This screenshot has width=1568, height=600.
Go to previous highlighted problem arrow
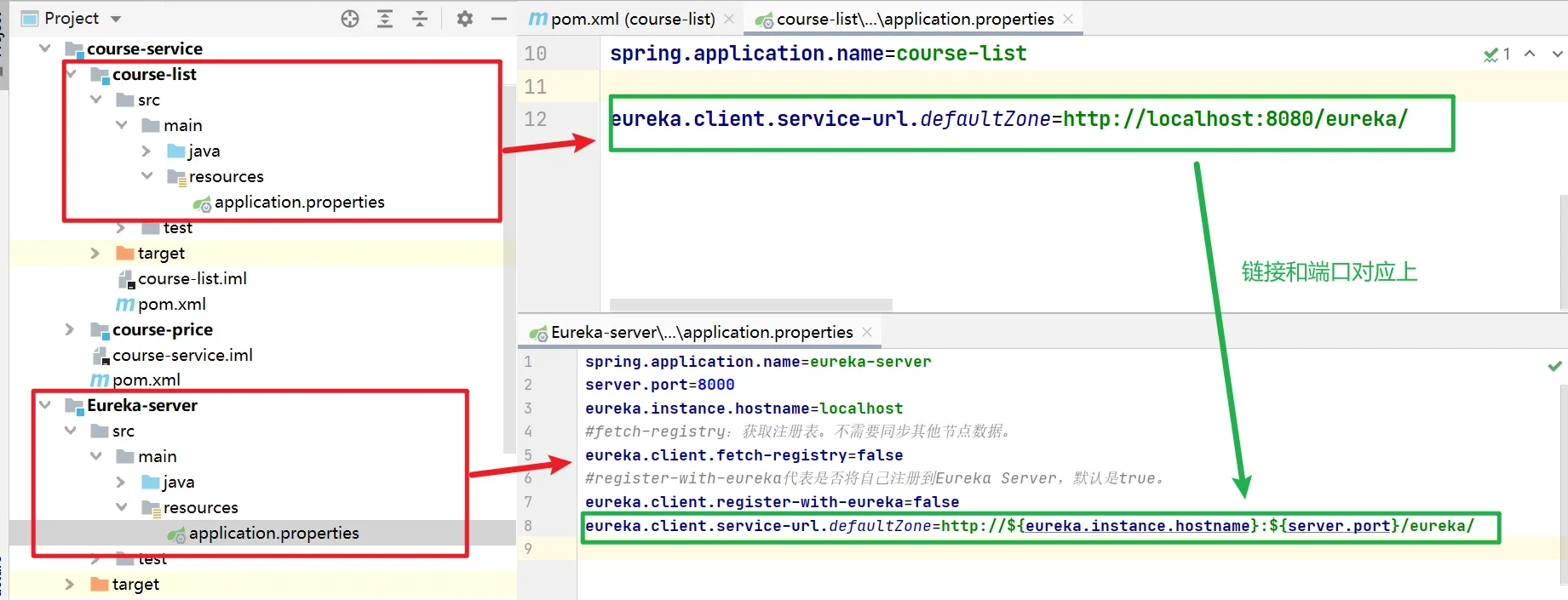[x=1530, y=54]
